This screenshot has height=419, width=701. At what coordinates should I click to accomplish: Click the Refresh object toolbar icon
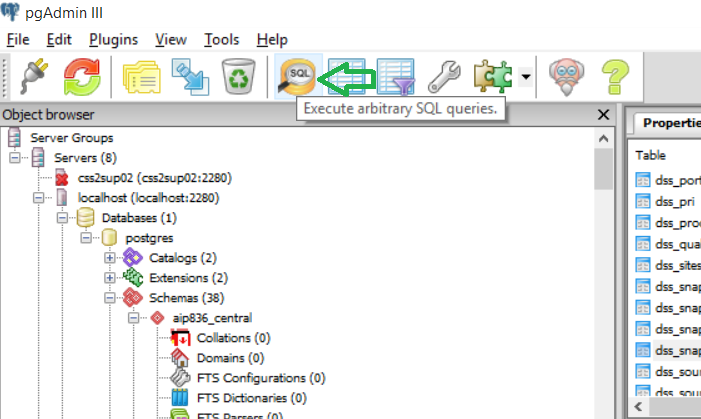pyautogui.click(x=81, y=76)
